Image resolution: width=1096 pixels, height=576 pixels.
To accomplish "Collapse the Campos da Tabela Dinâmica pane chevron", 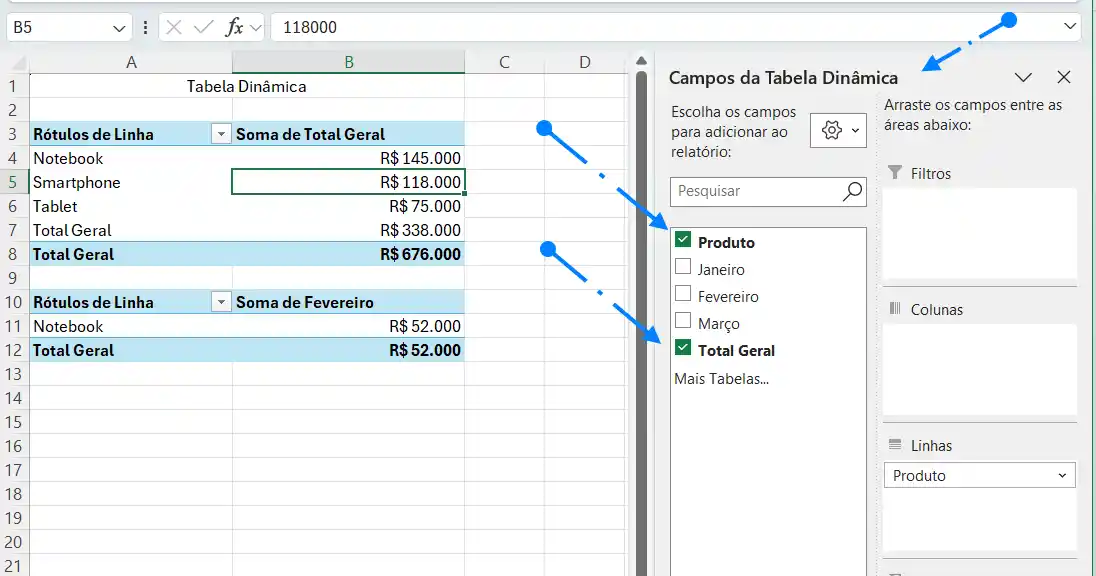I will 1023,77.
